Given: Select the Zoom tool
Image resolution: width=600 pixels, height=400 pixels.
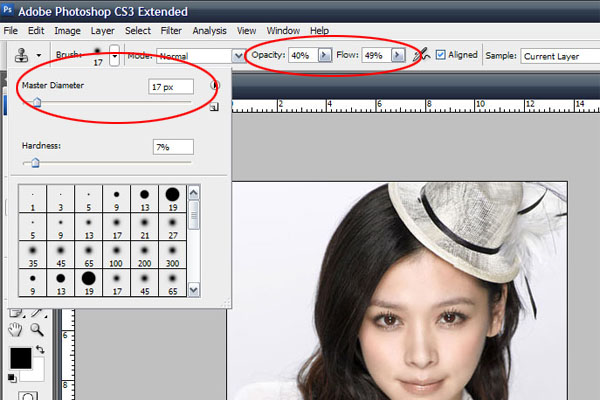Looking at the screenshot, I should (x=37, y=329).
